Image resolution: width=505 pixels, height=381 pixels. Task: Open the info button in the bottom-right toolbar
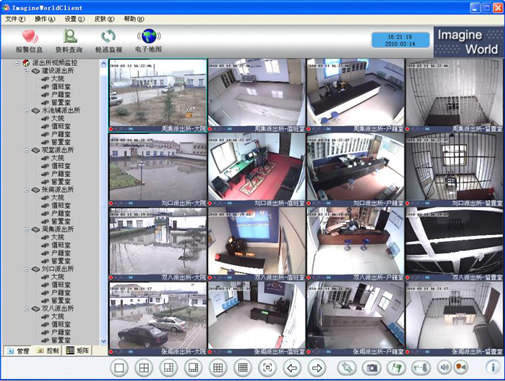click(x=493, y=367)
